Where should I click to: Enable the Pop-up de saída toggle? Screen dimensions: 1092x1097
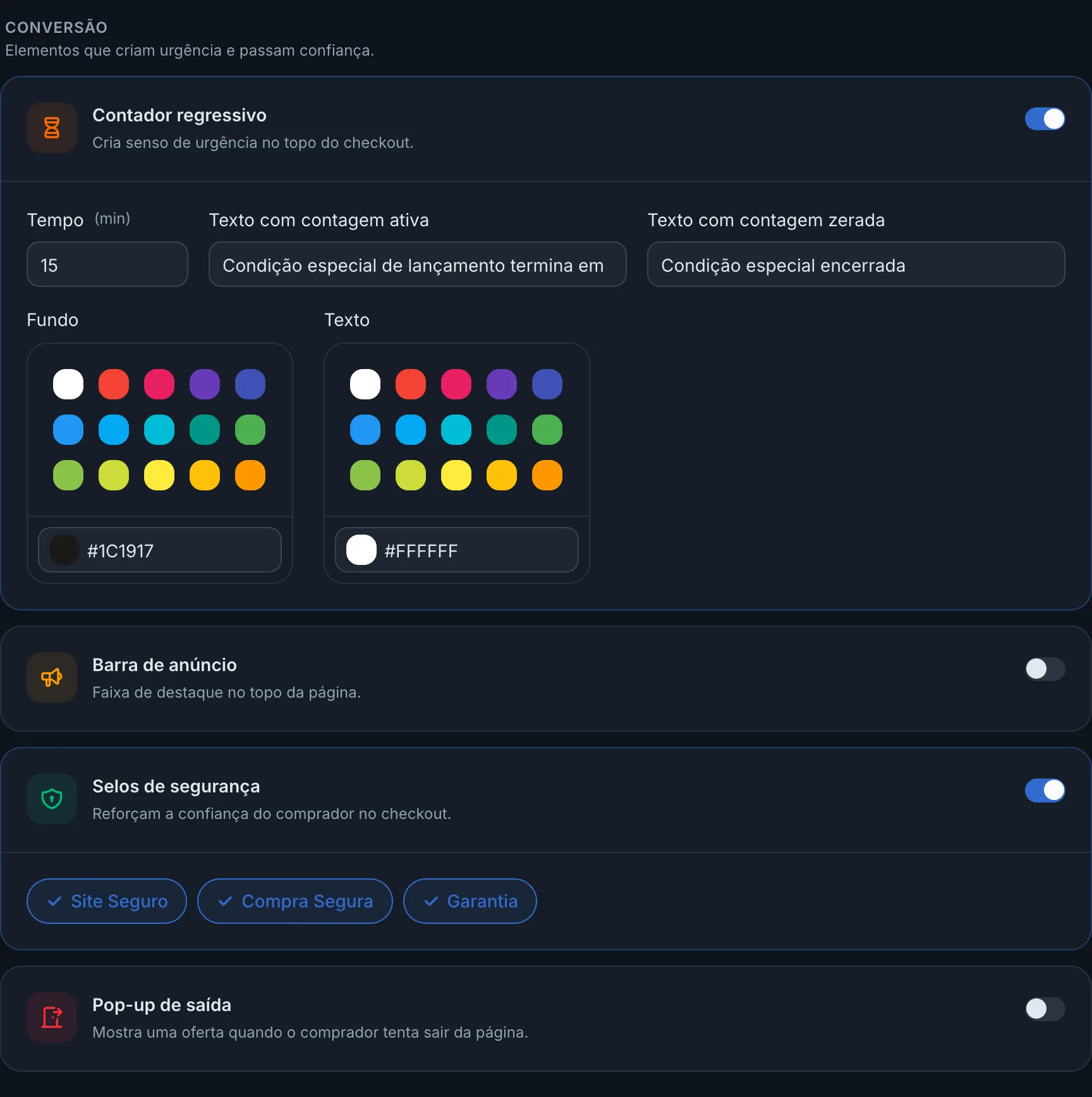pyautogui.click(x=1045, y=1009)
